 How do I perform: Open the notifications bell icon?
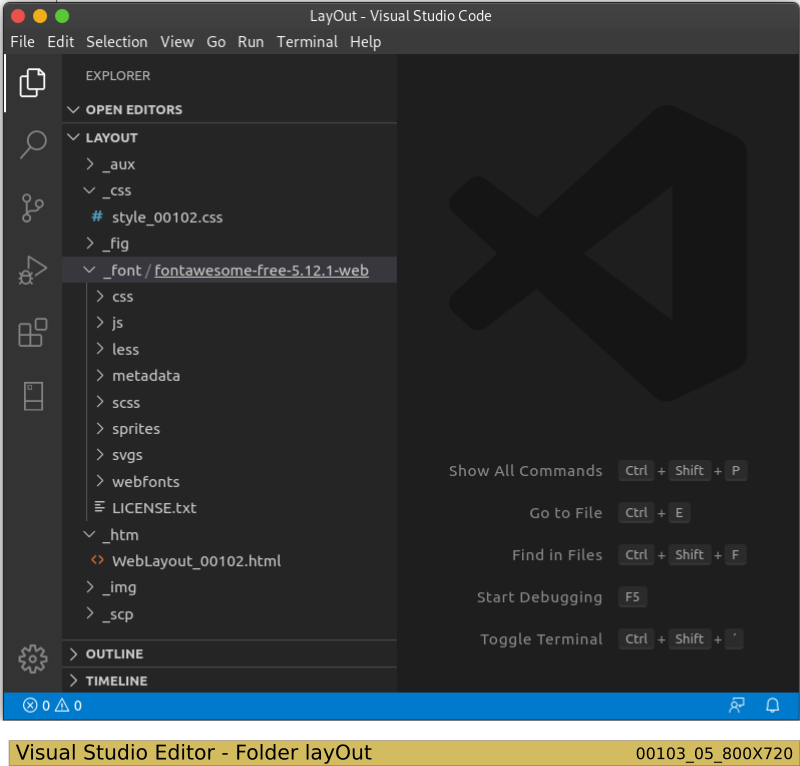[x=772, y=705]
